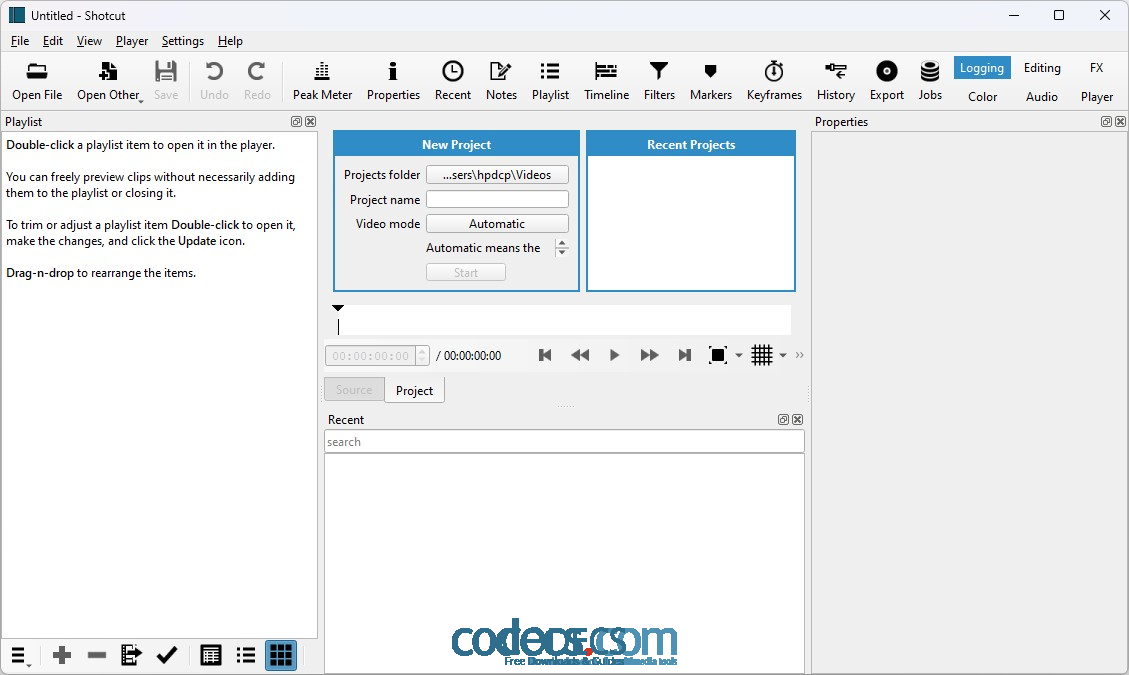The image size is (1129, 675).
Task: Click the Project name input field
Action: click(x=497, y=199)
